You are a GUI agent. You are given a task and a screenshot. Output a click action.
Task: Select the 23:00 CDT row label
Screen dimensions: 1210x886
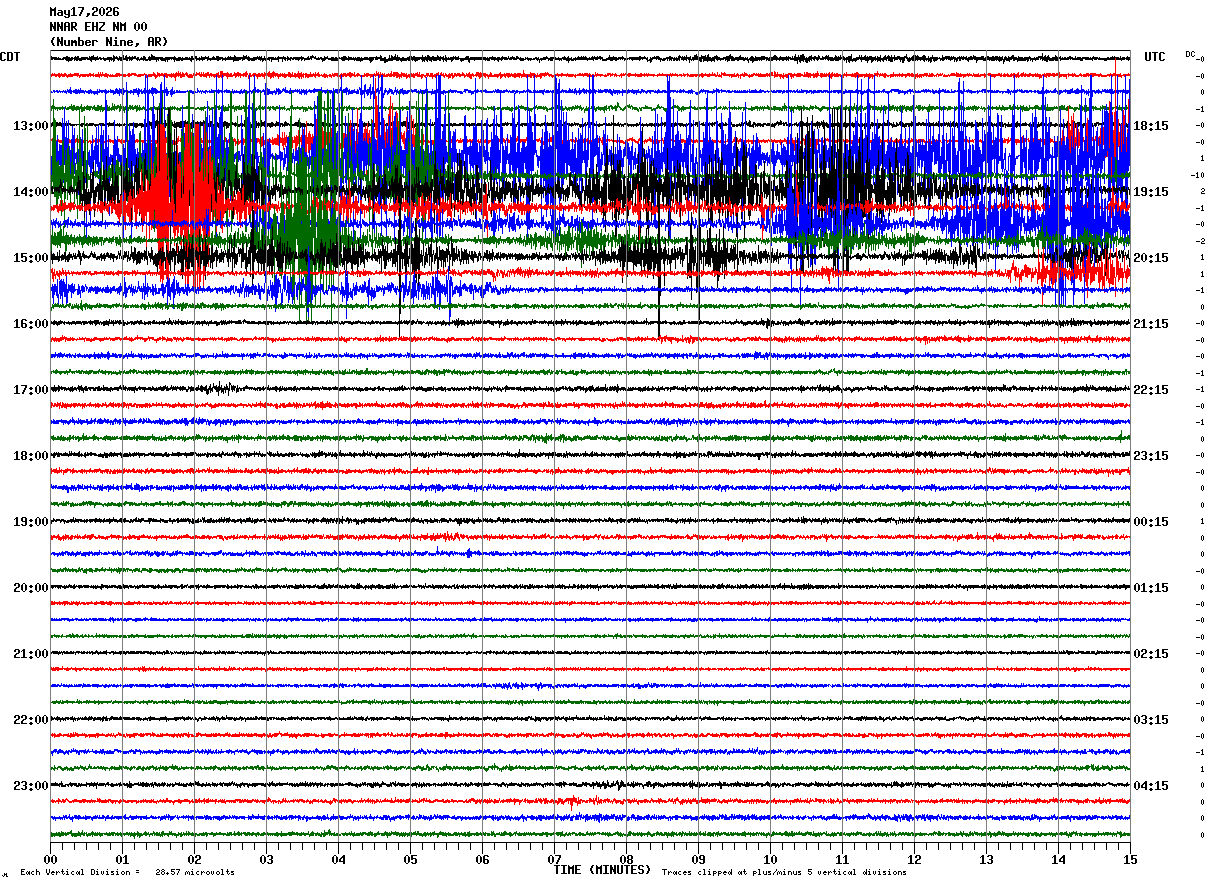[30, 786]
